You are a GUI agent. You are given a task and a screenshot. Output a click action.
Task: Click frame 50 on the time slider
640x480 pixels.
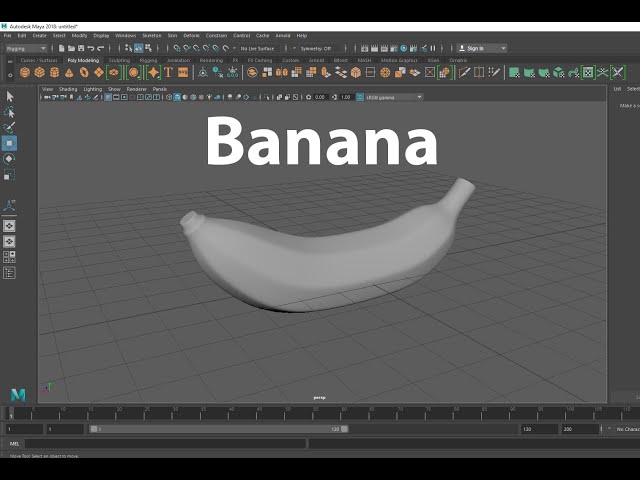pos(287,413)
